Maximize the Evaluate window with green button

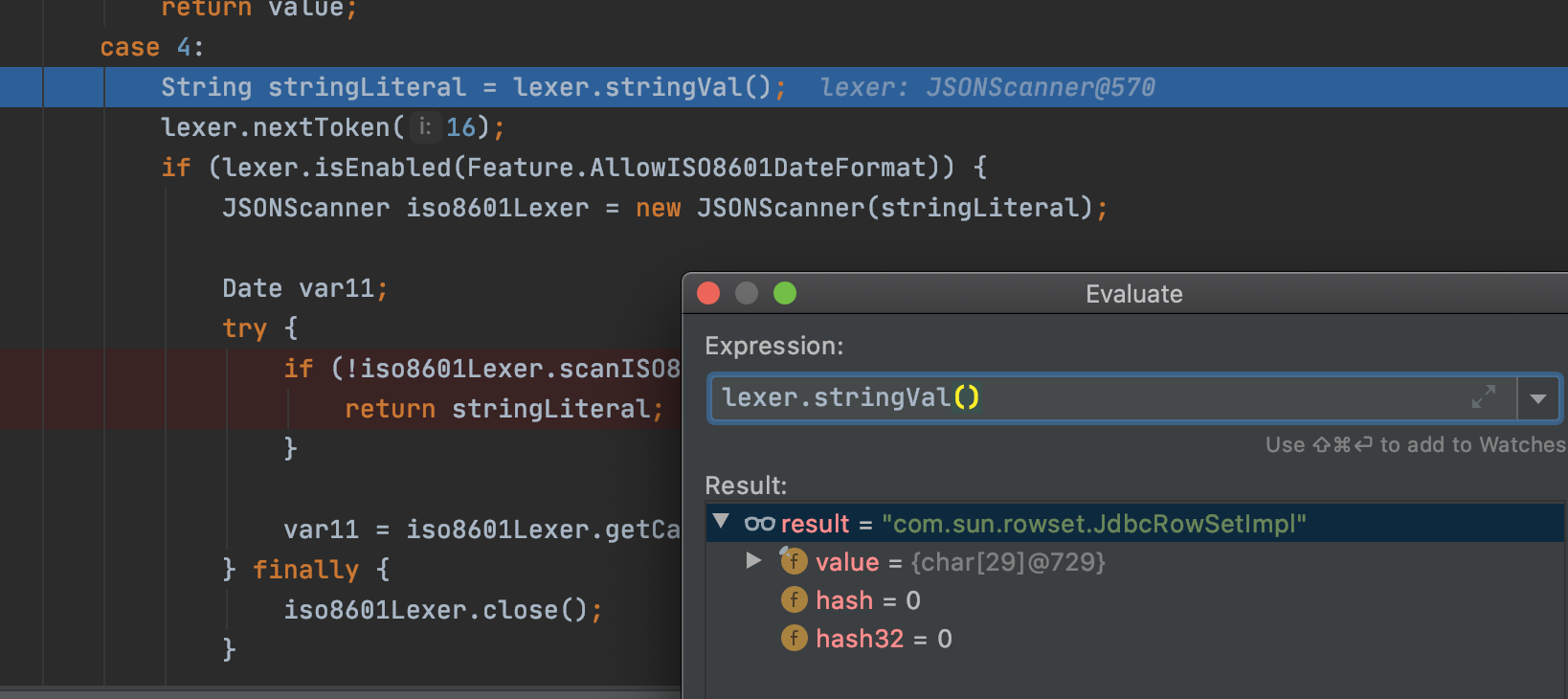(x=785, y=293)
